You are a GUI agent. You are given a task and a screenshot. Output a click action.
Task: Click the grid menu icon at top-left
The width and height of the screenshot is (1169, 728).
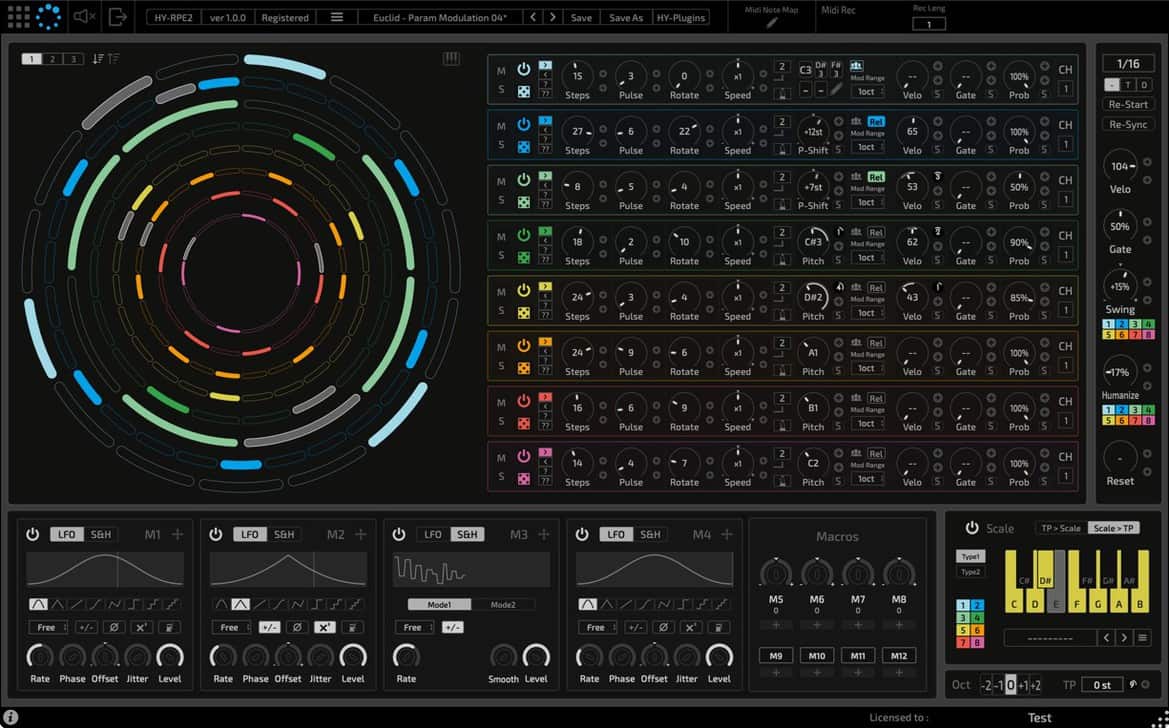click(18, 16)
